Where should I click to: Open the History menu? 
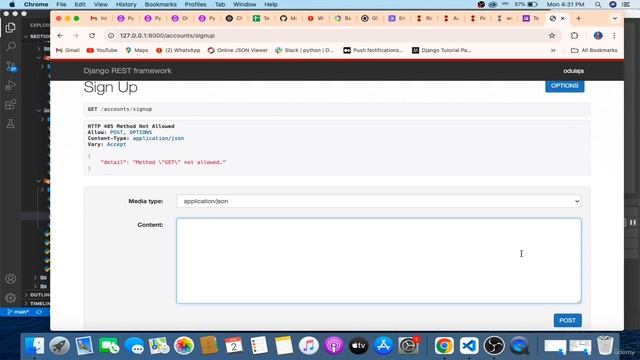click(x=126, y=4)
